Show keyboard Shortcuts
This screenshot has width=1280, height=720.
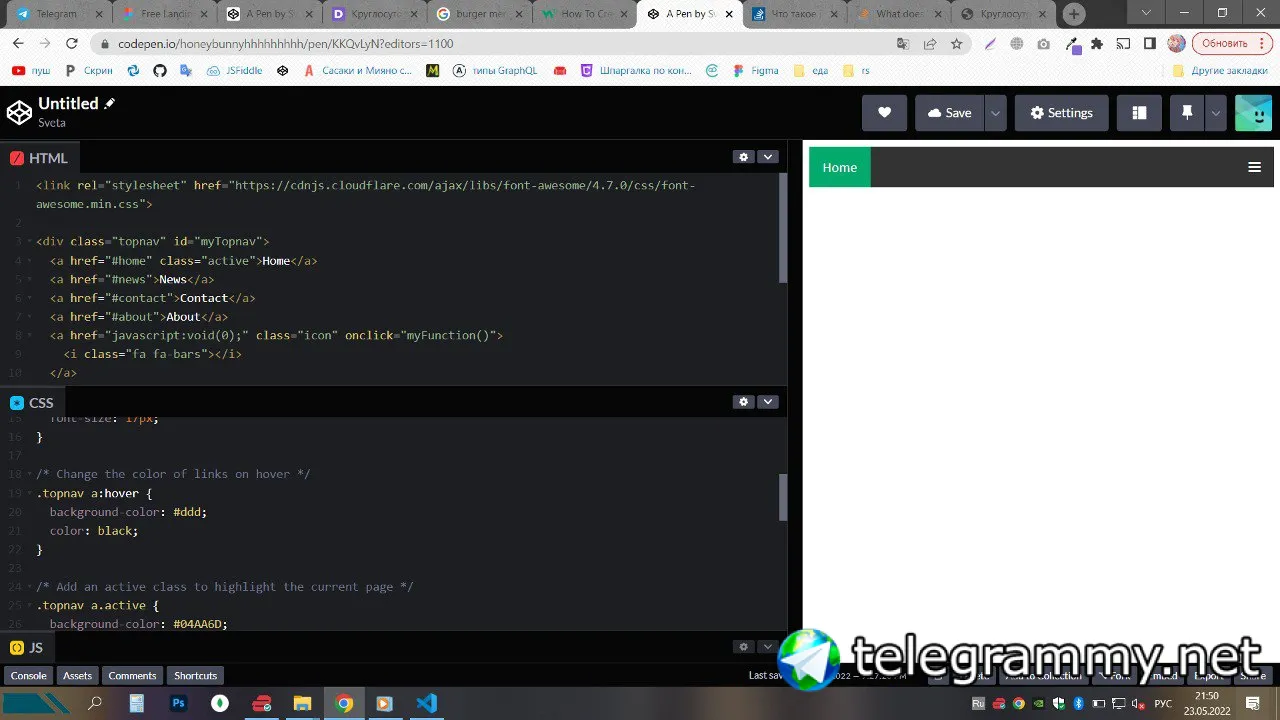click(x=195, y=676)
